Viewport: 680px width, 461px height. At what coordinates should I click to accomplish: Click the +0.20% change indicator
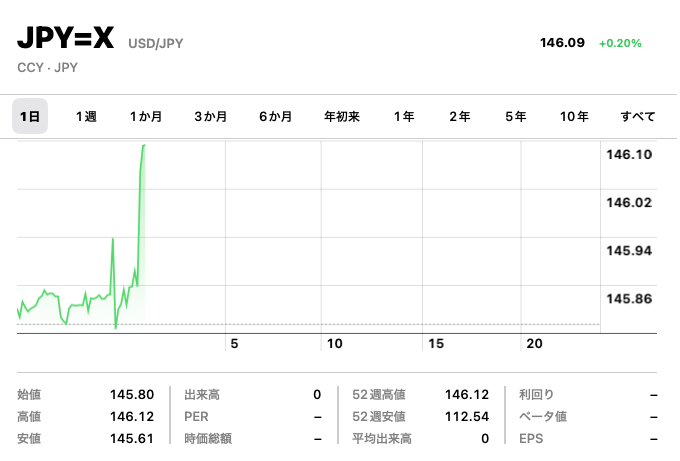coord(620,44)
